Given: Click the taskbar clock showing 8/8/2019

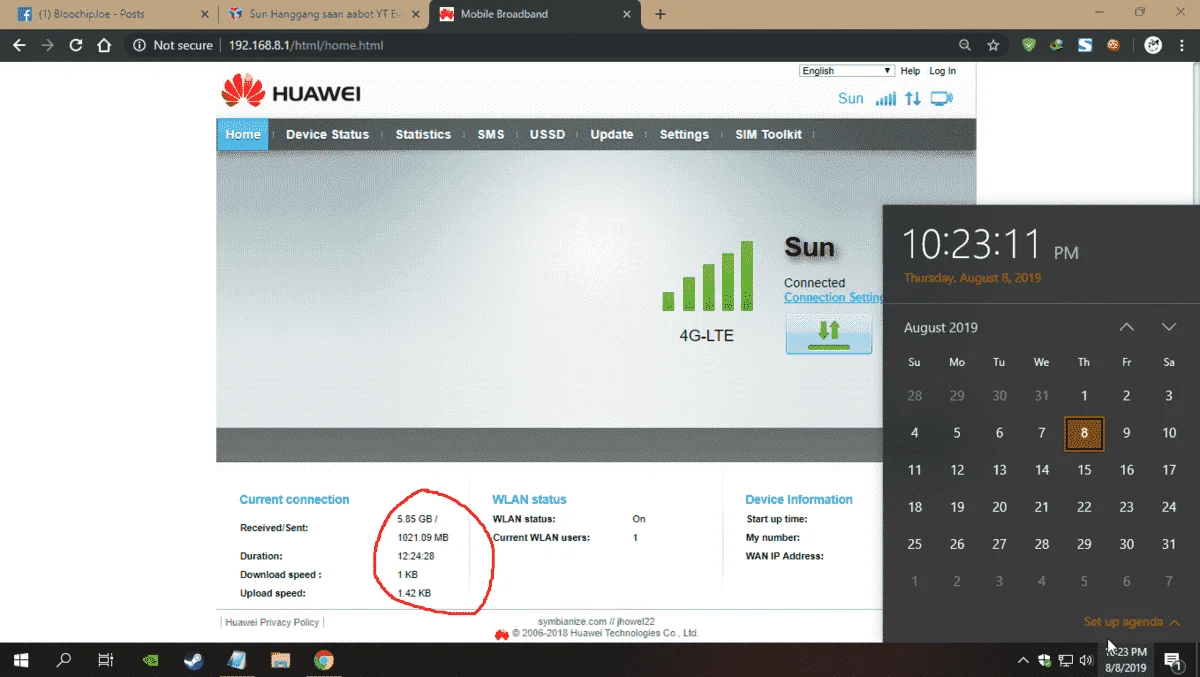Looking at the screenshot, I should [x=1126, y=660].
